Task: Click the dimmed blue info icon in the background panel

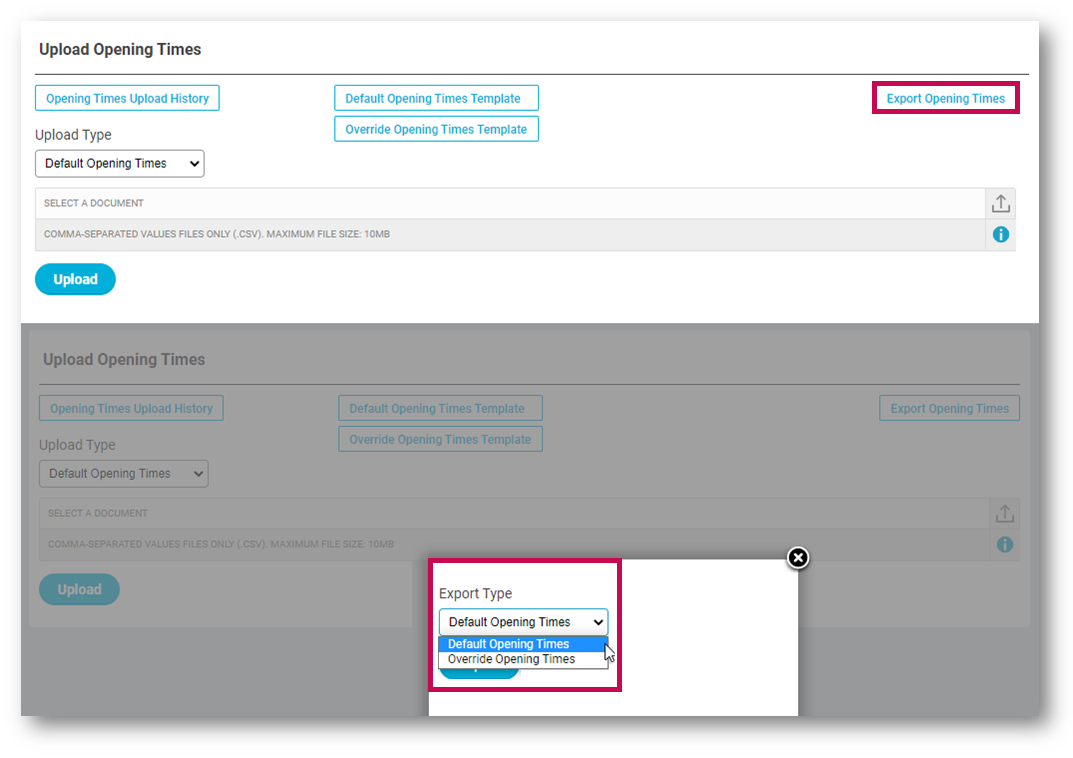Action: pyautogui.click(x=1004, y=545)
